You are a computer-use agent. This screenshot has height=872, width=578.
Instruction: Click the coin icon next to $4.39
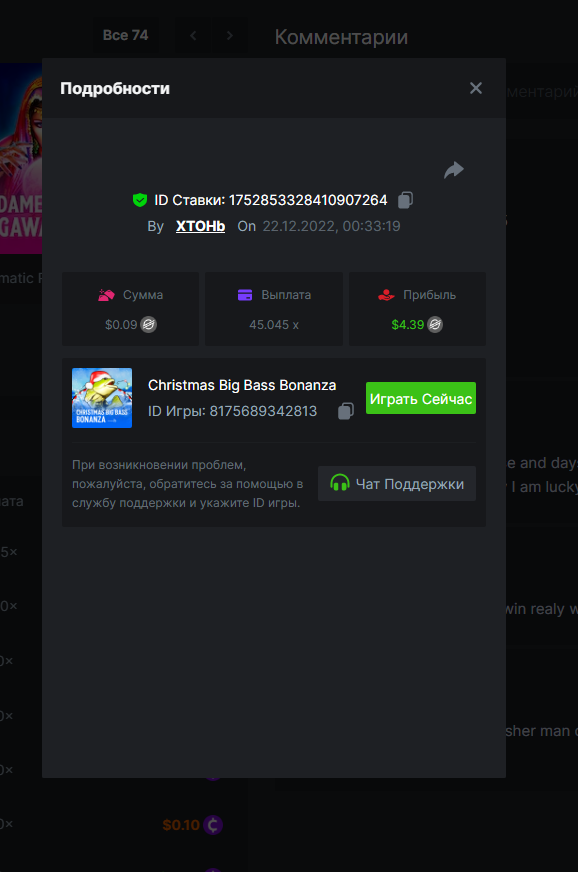(435, 324)
